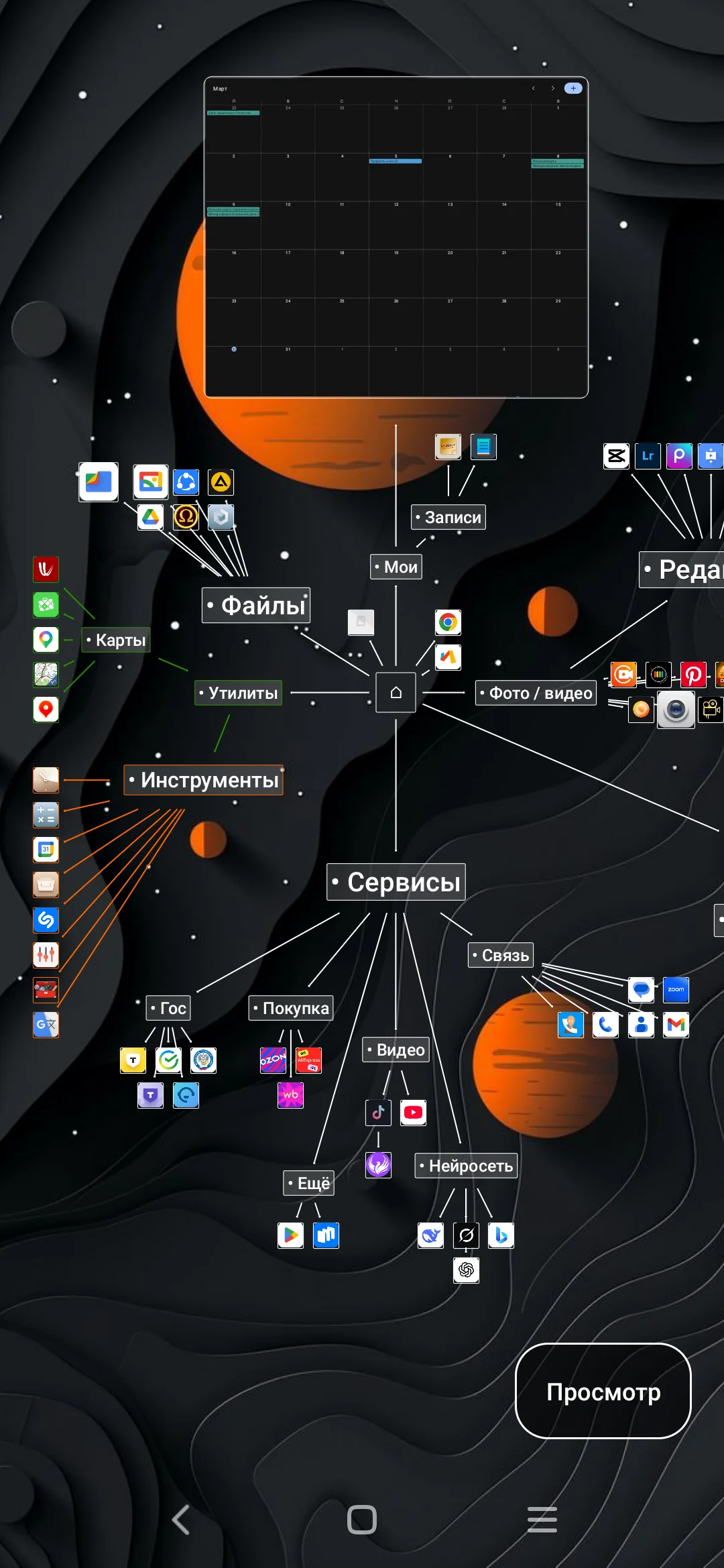Open the SHAREit app icon
This screenshot has height=1568, width=724.
point(186,482)
